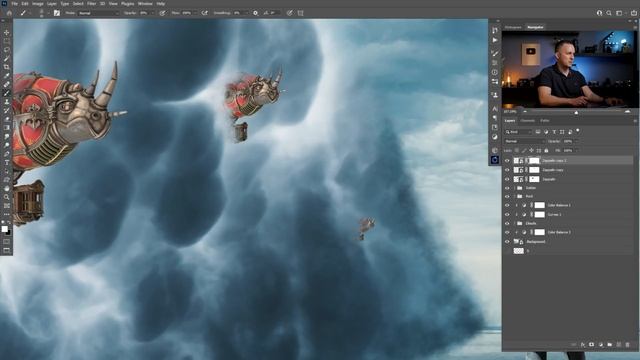The image size is (640, 360).
Task: Delete layer trash icon
Action: pyautogui.click(x=627, y=344)
